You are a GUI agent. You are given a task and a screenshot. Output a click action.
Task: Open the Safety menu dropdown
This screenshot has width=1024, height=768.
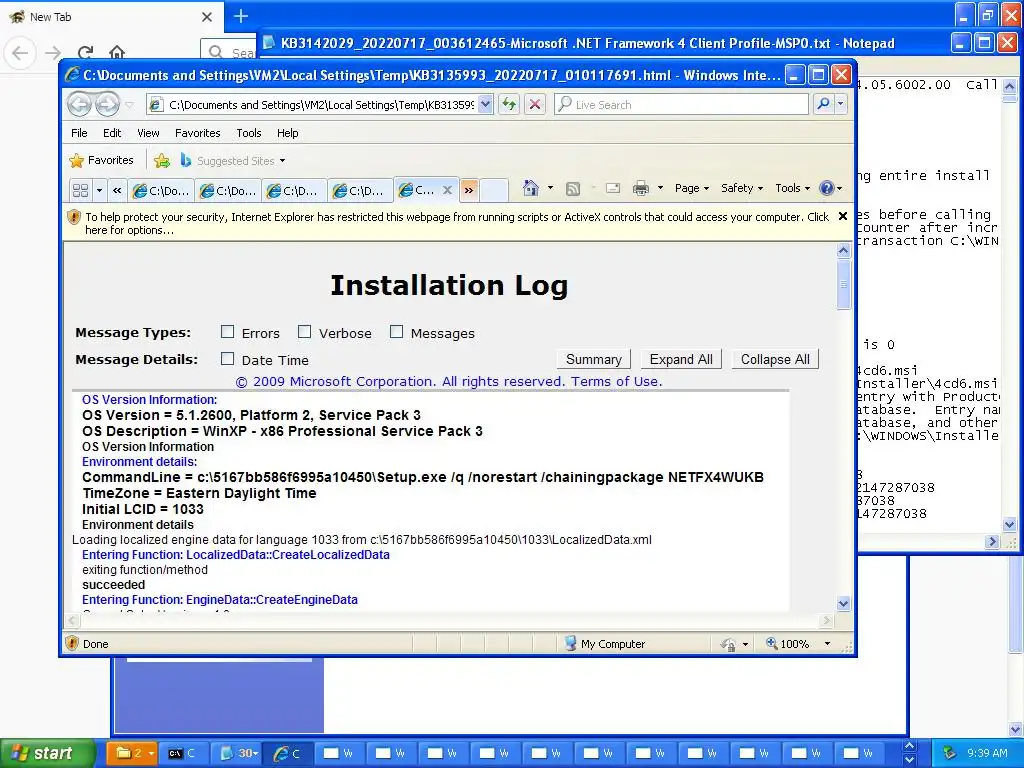click(742, 188)
